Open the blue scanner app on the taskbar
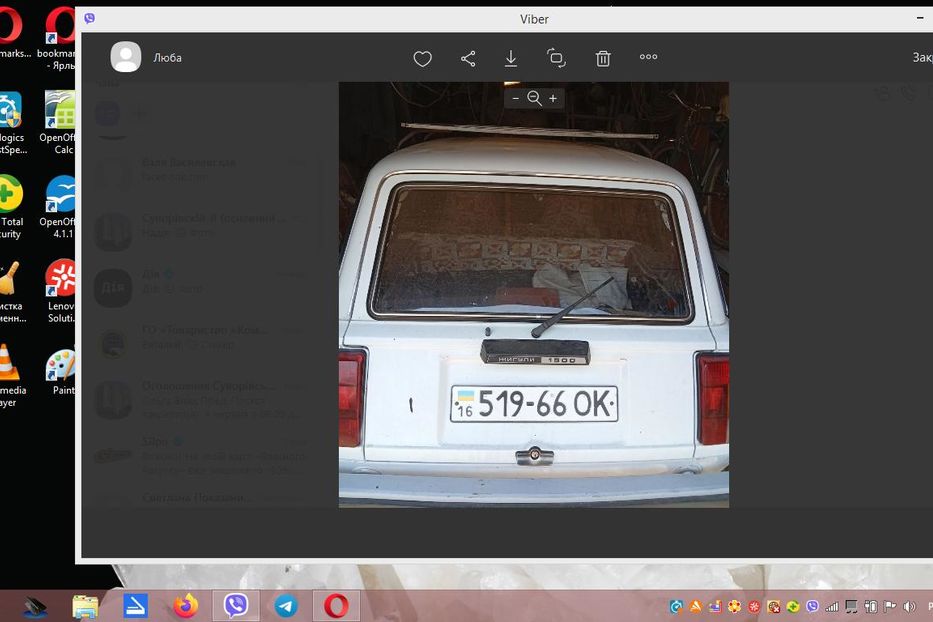The image size is (933, 622). 135,606
